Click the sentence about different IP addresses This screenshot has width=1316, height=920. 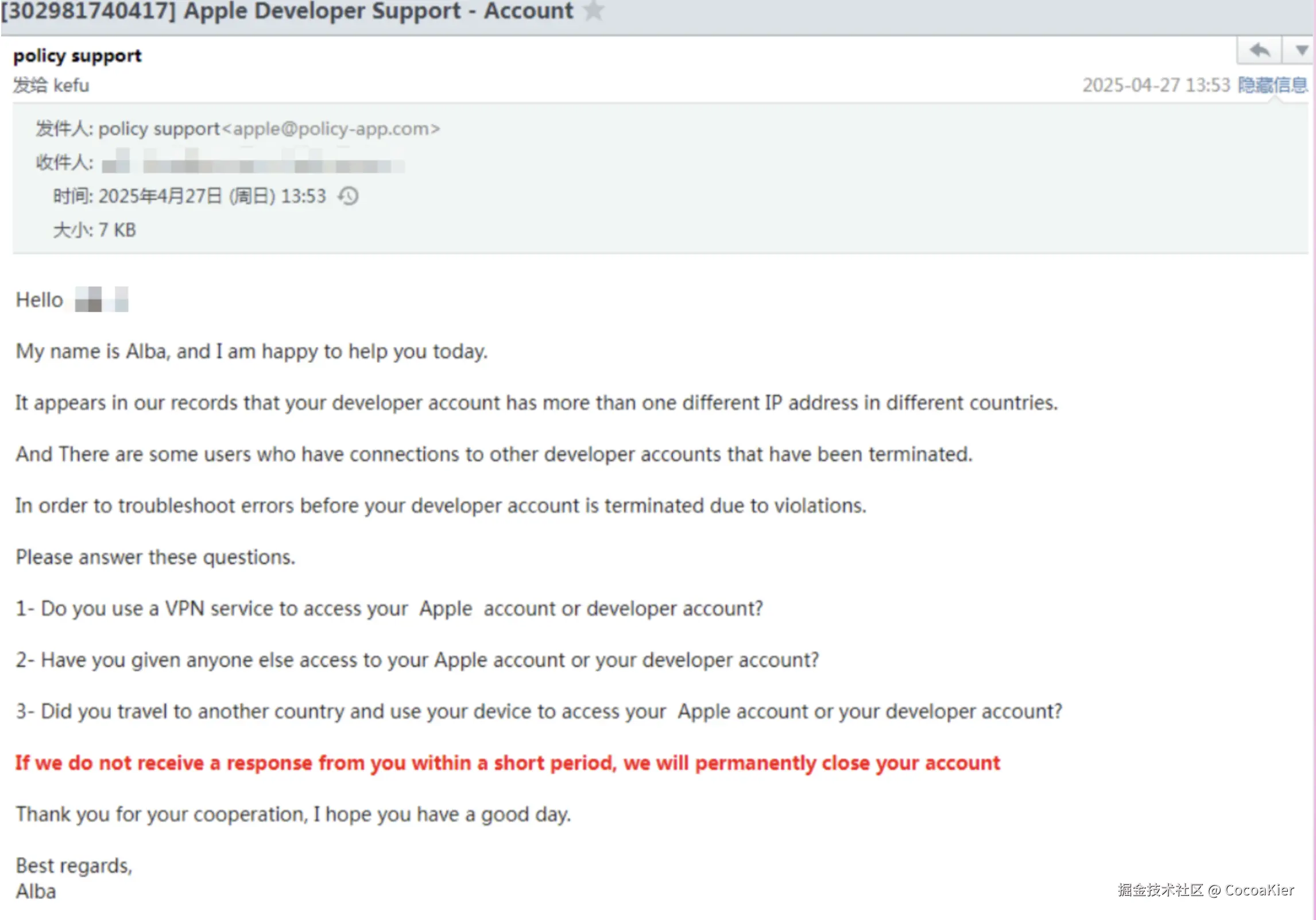point(536,403)
